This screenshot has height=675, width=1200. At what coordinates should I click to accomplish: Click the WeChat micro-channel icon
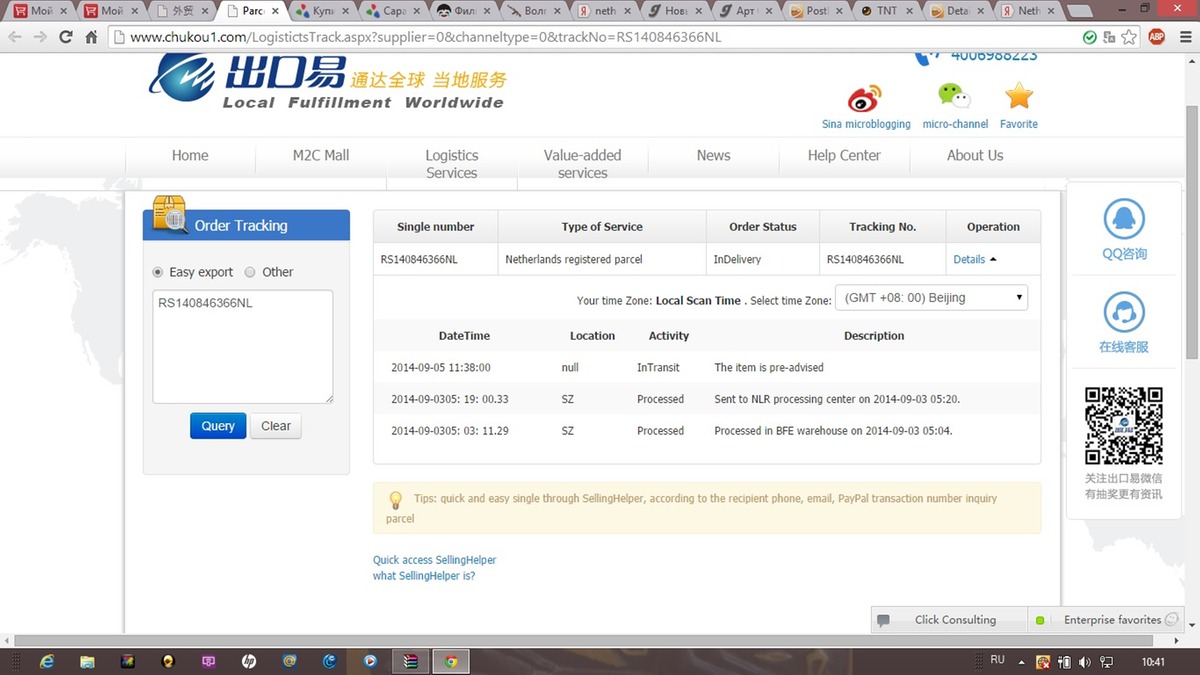(954, 96)
